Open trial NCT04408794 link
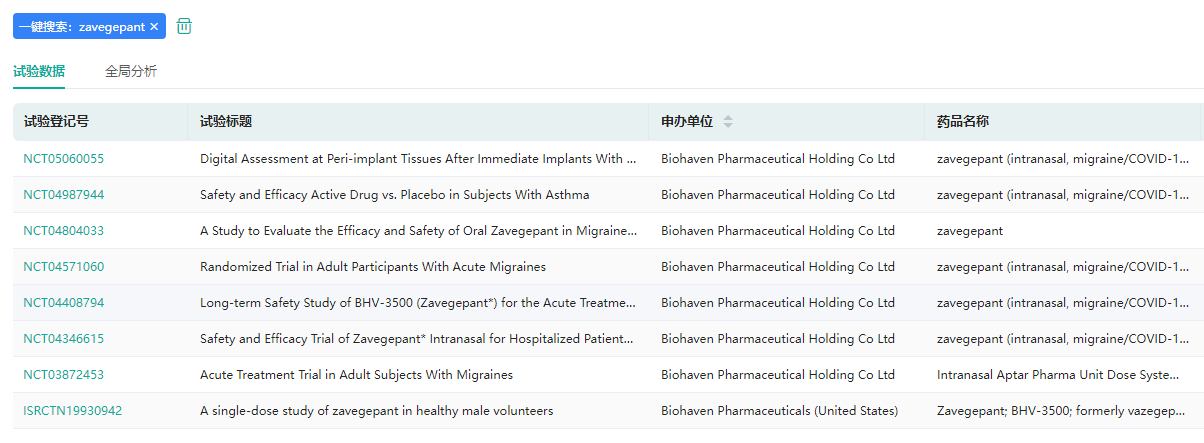This screenshot has height=443, width=1204. [x=64, y=303]
